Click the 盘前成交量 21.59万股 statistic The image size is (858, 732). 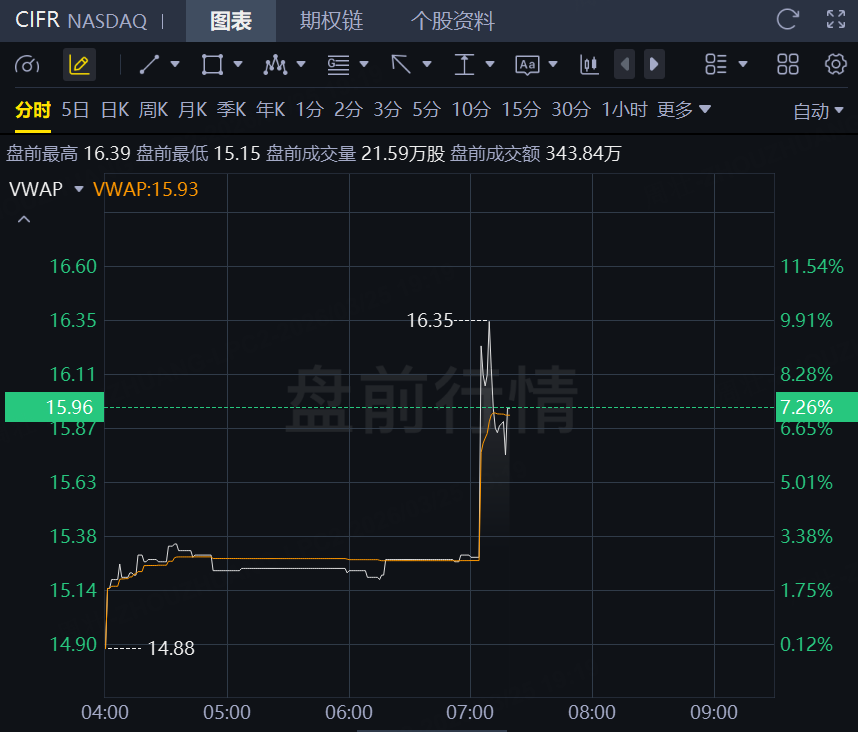355,154
